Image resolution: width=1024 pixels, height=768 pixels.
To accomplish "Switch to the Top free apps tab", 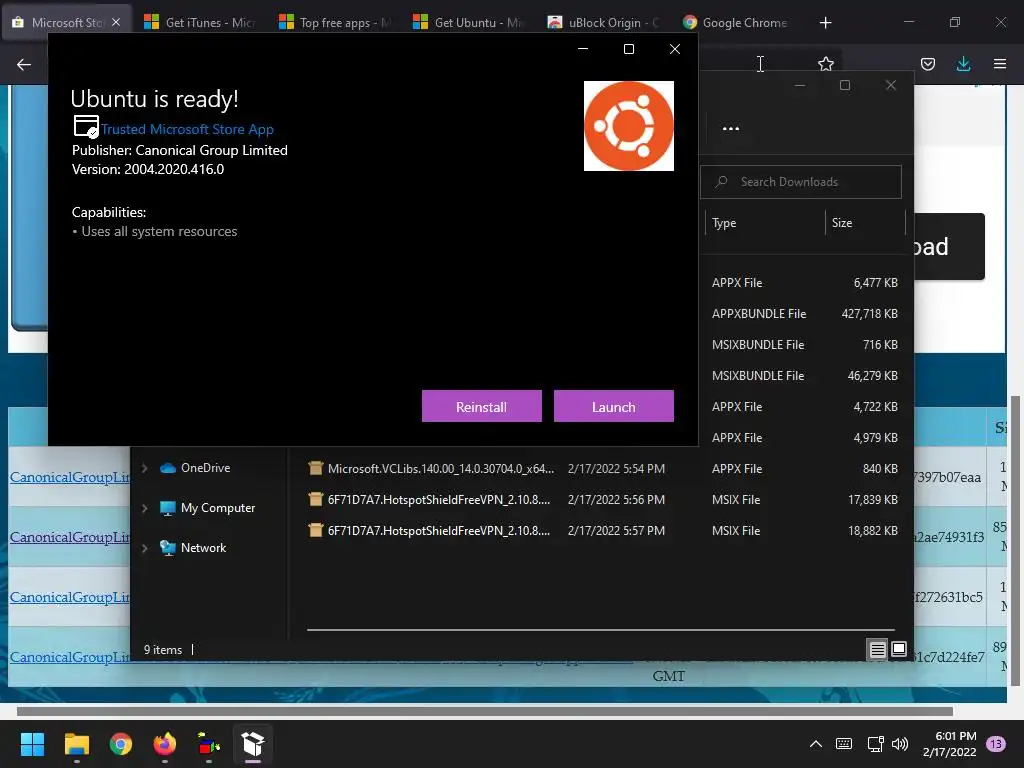I will click(x=334, y=22).
